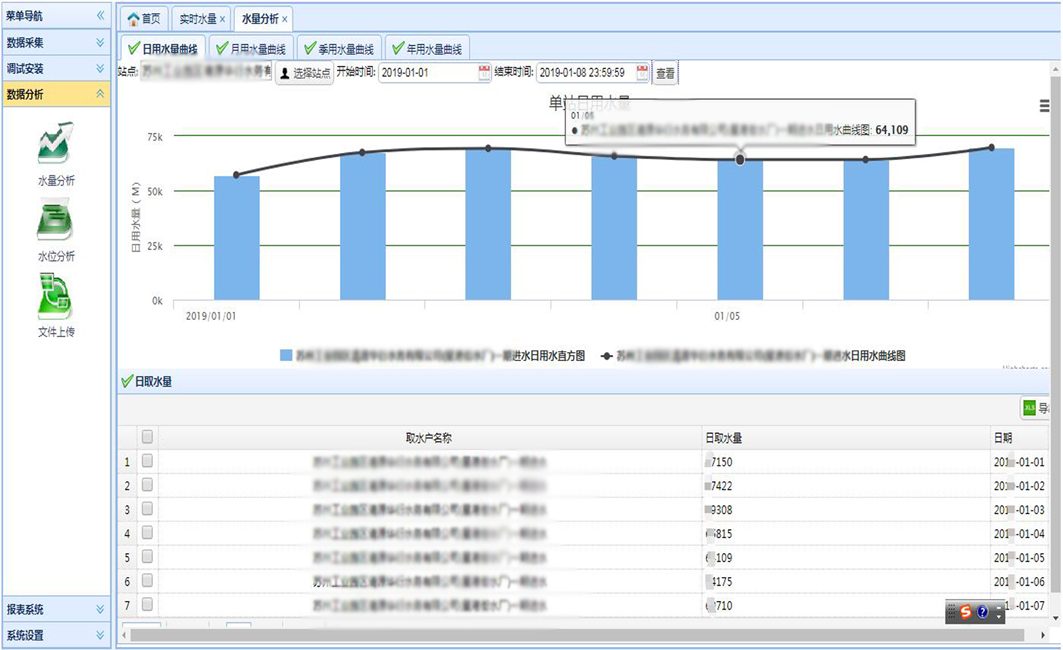Expand the 报表系统 menu section
Image resolution: width=1063 pixels, height=650 pixels.
pos(56,609)
